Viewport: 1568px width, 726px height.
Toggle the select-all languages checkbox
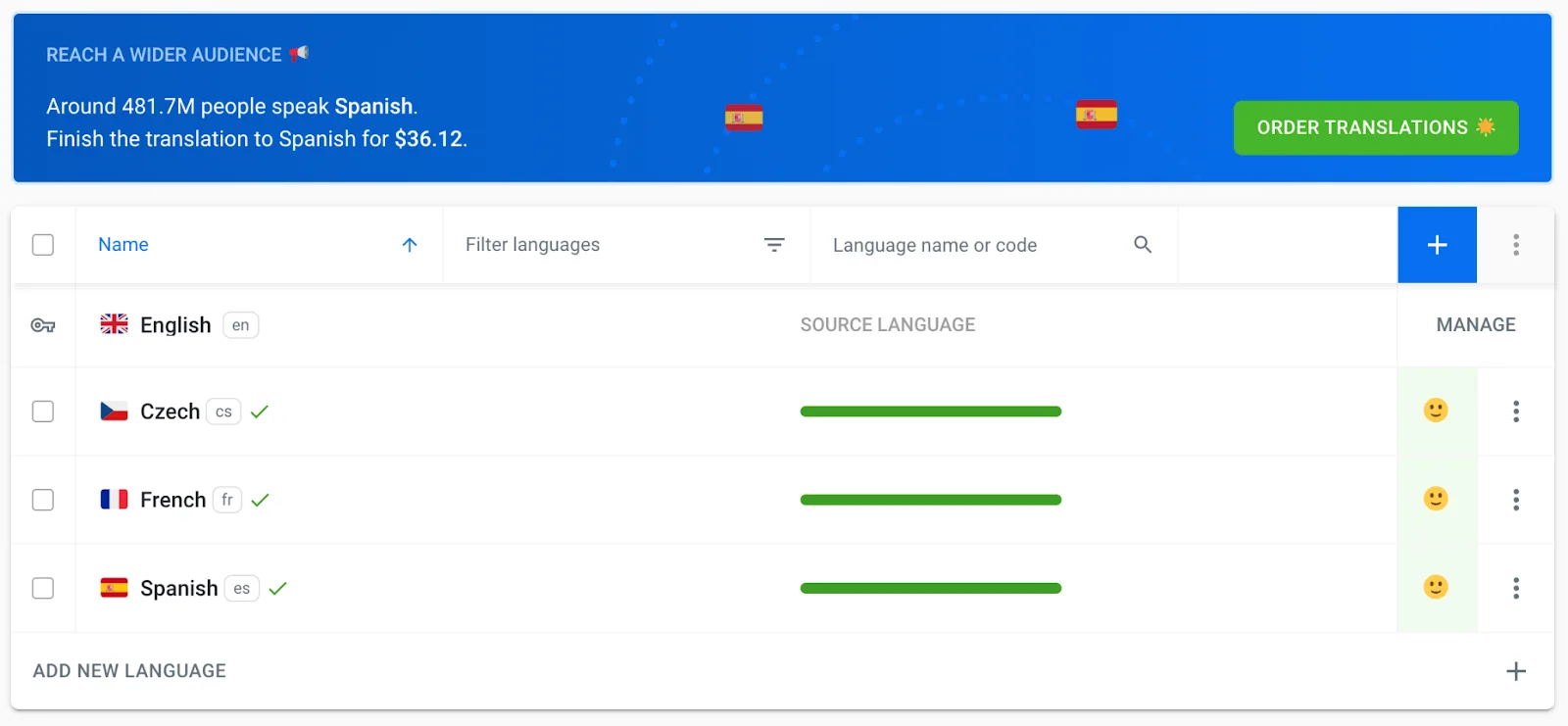tap(43, 245)
